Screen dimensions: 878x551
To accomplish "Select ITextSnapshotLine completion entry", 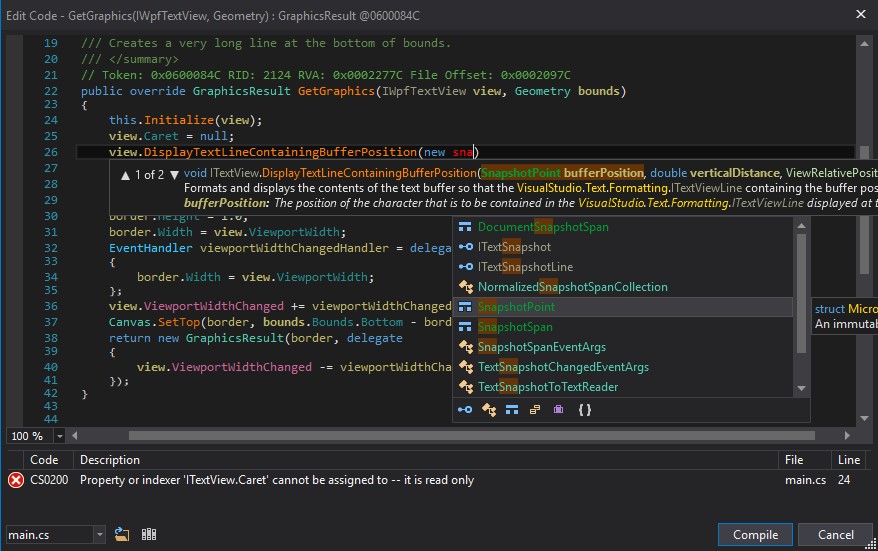I will tap(525, 267).
